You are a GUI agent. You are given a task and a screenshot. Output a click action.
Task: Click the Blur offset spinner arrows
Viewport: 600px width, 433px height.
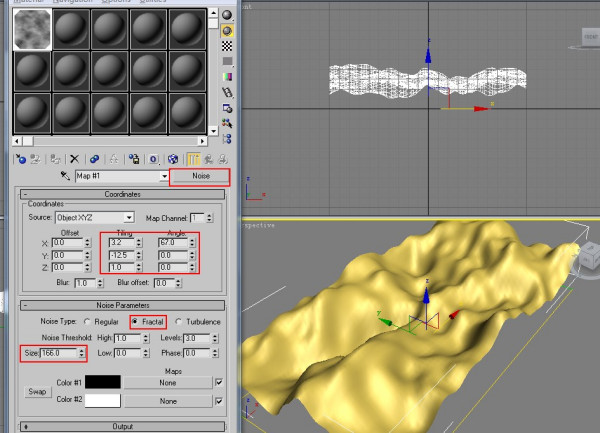pos(178,283)
